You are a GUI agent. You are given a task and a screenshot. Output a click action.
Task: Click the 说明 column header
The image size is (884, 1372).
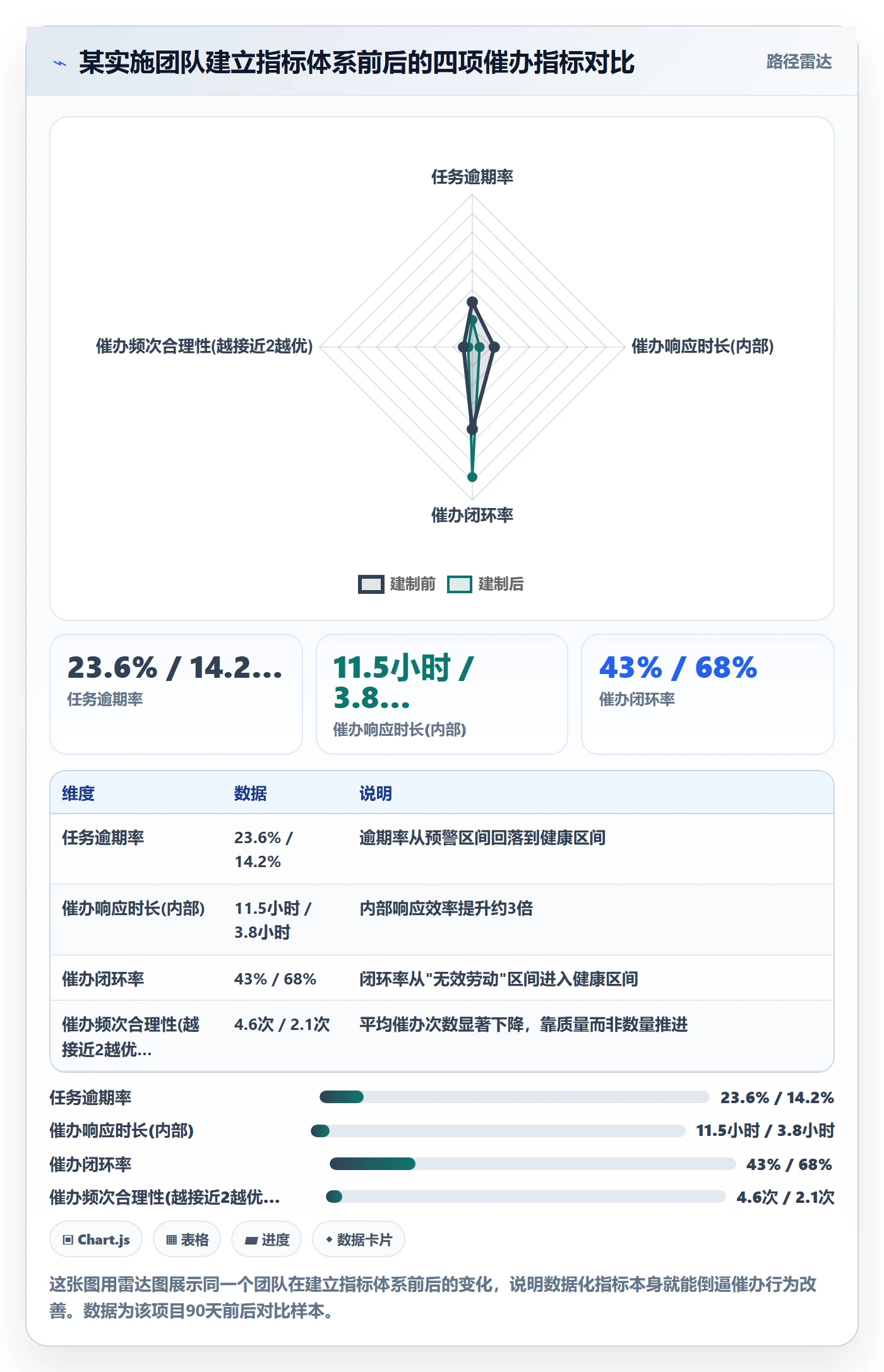point(376,794)
